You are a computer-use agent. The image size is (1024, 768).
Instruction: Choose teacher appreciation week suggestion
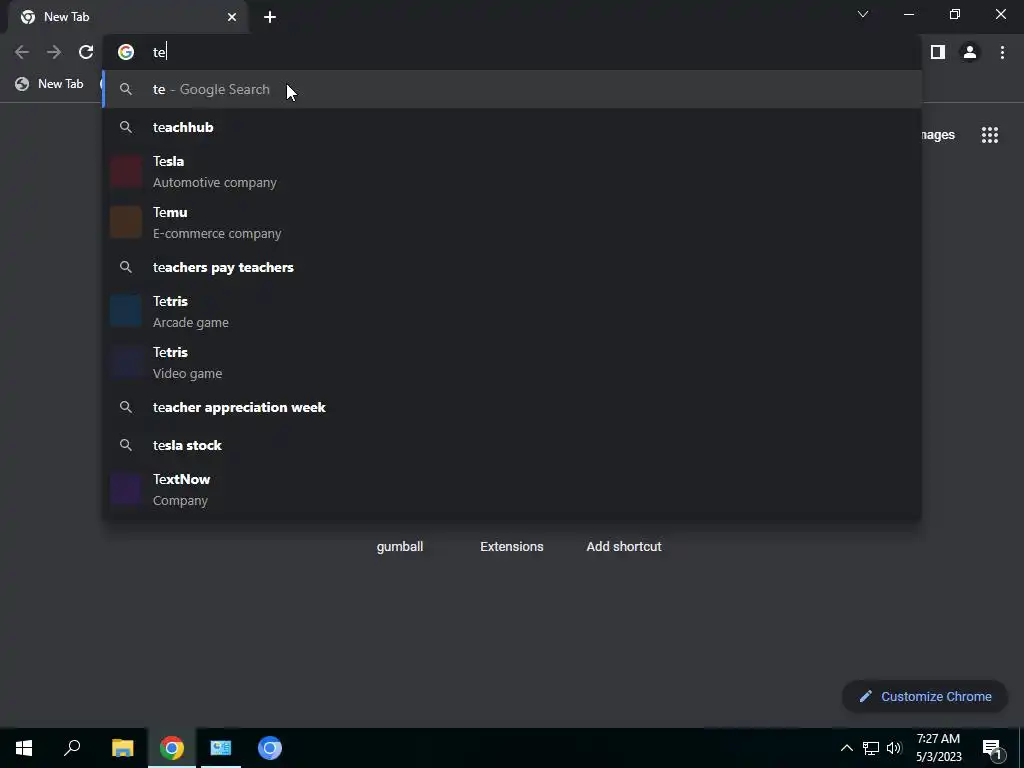(512, 407)
